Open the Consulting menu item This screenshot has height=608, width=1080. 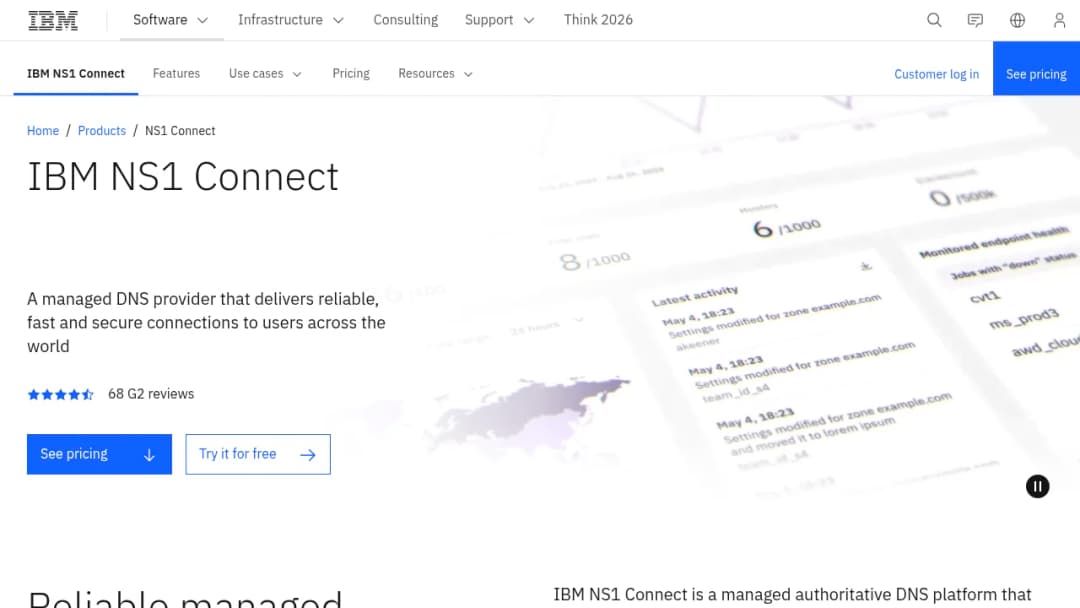pyautogui.click(x=406, y=20)
